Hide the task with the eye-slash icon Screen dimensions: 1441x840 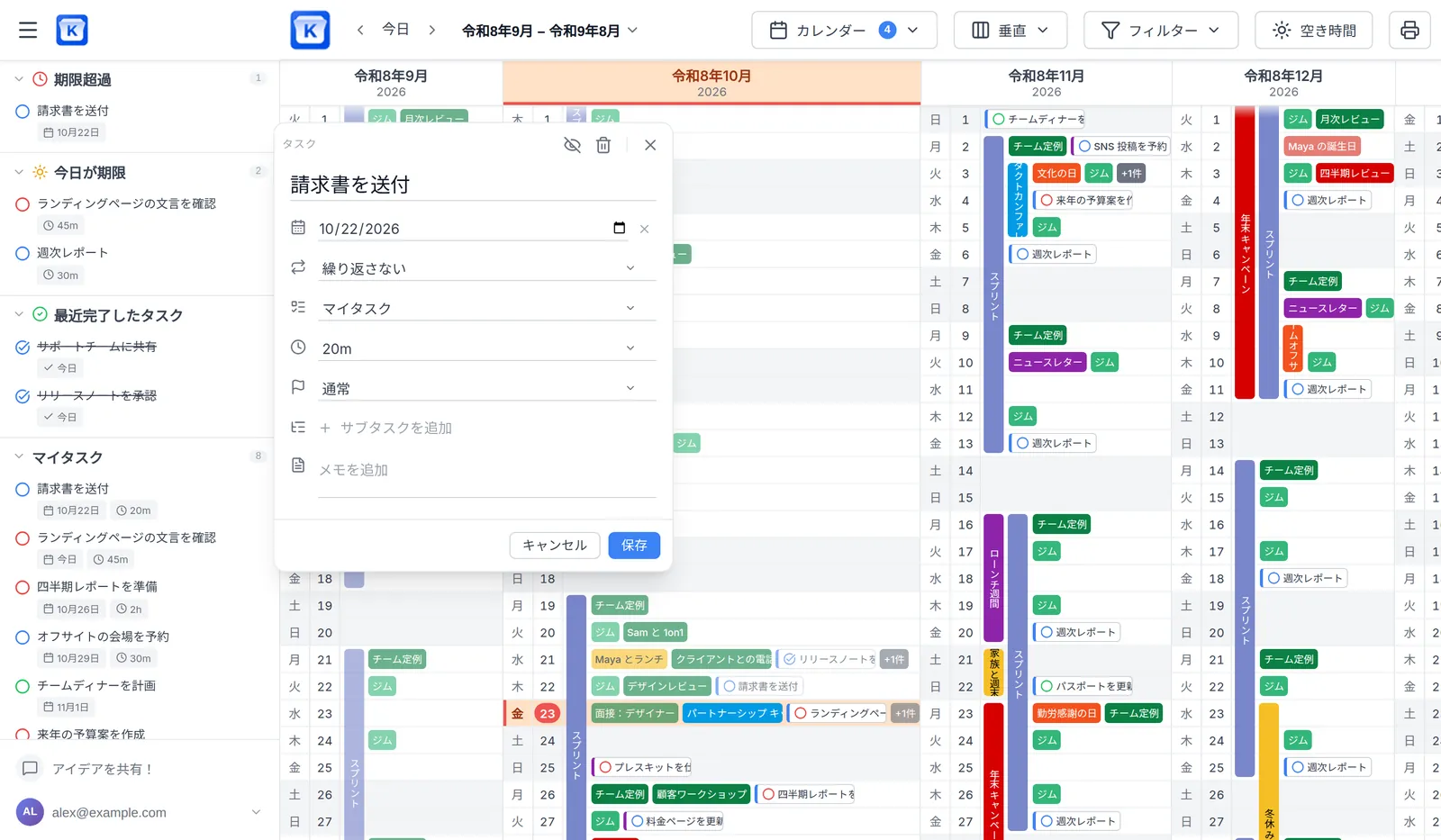pos(572,145)
